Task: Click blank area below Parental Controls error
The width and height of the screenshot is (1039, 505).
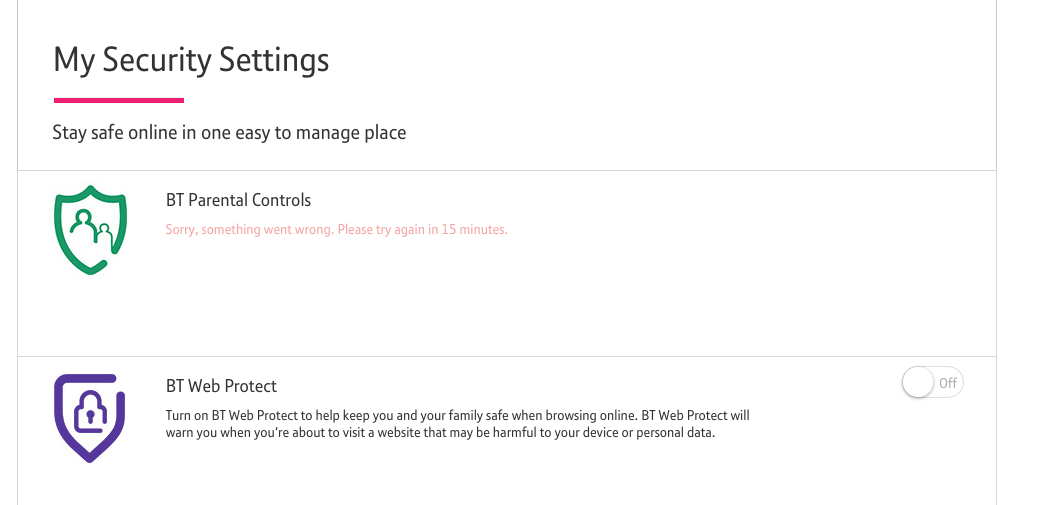Action: point(500,300)
